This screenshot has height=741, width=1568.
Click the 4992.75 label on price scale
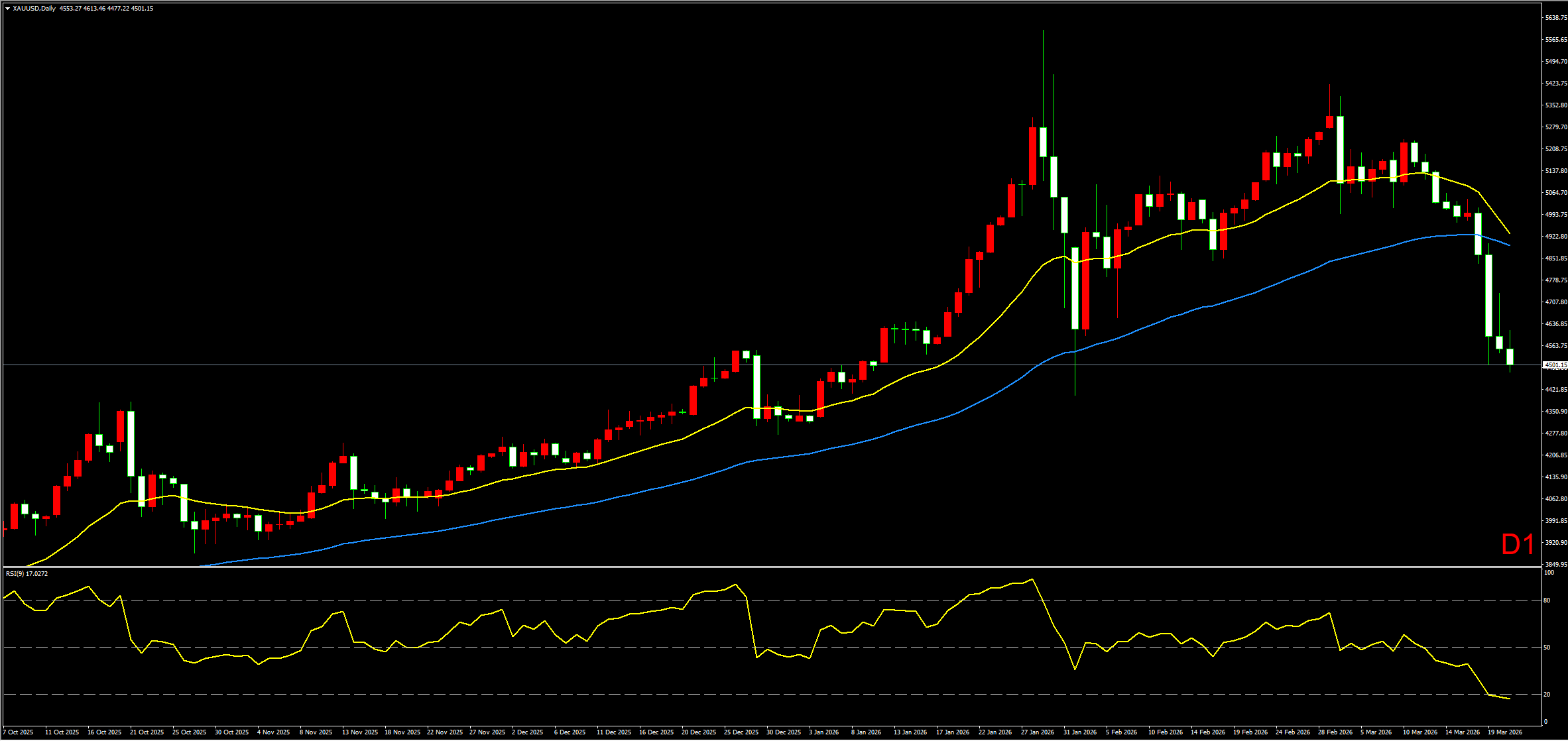pyautogui.click(x=1555, y=215)
